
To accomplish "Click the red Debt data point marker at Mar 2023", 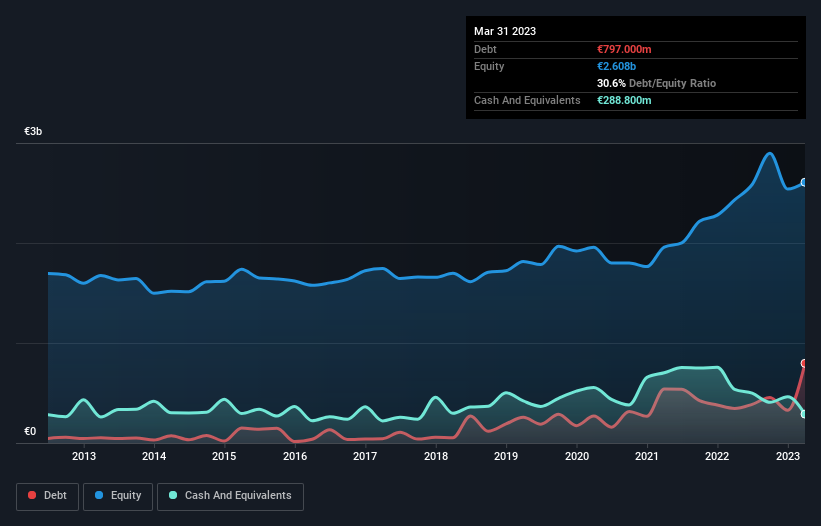I will 804,363.
